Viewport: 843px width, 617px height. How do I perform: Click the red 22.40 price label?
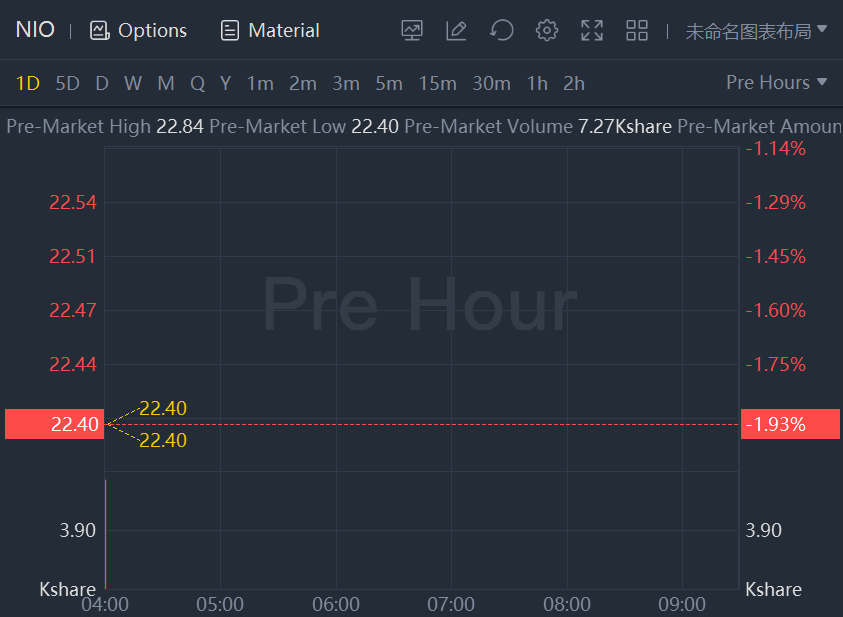click(x=53, y=424)
